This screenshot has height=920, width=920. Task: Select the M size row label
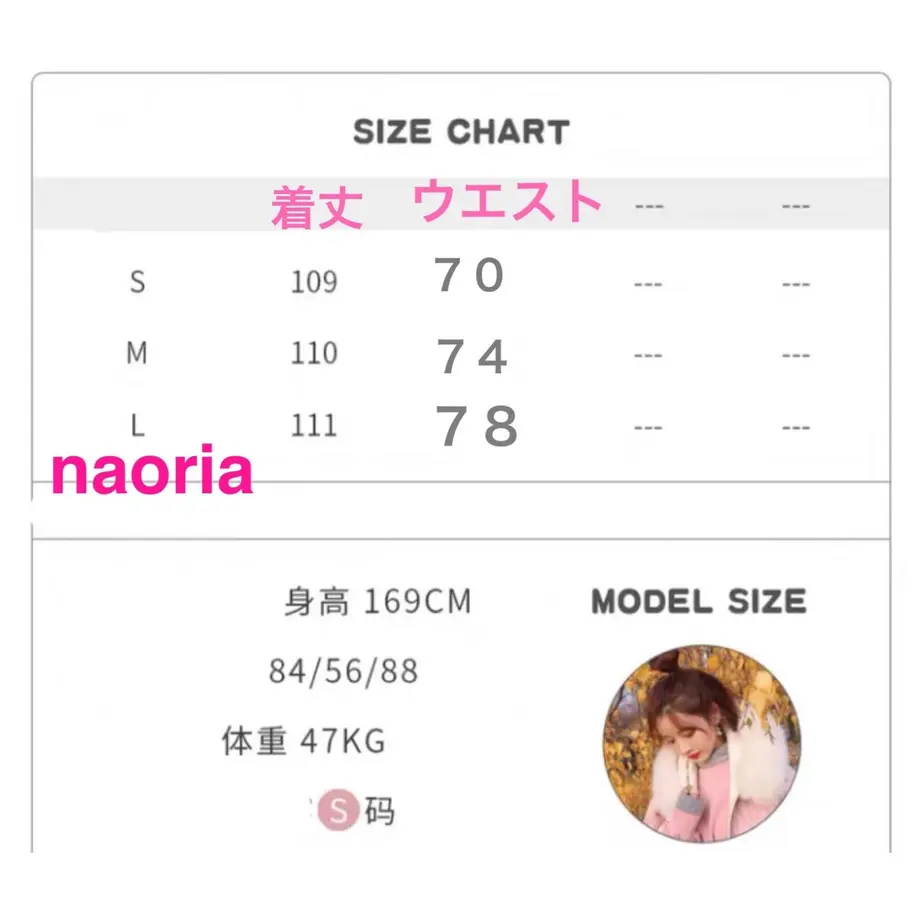(x=137, y=353)
